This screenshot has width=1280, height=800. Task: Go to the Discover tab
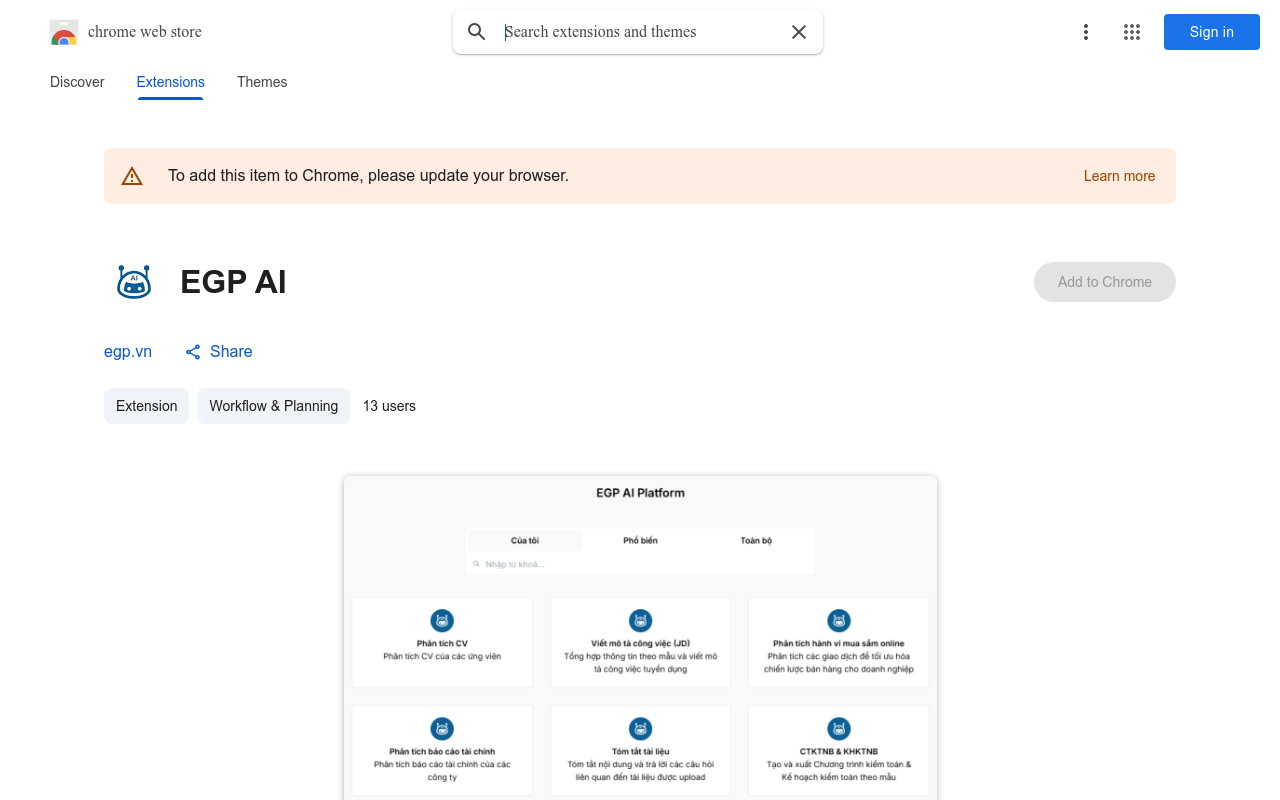77,82
